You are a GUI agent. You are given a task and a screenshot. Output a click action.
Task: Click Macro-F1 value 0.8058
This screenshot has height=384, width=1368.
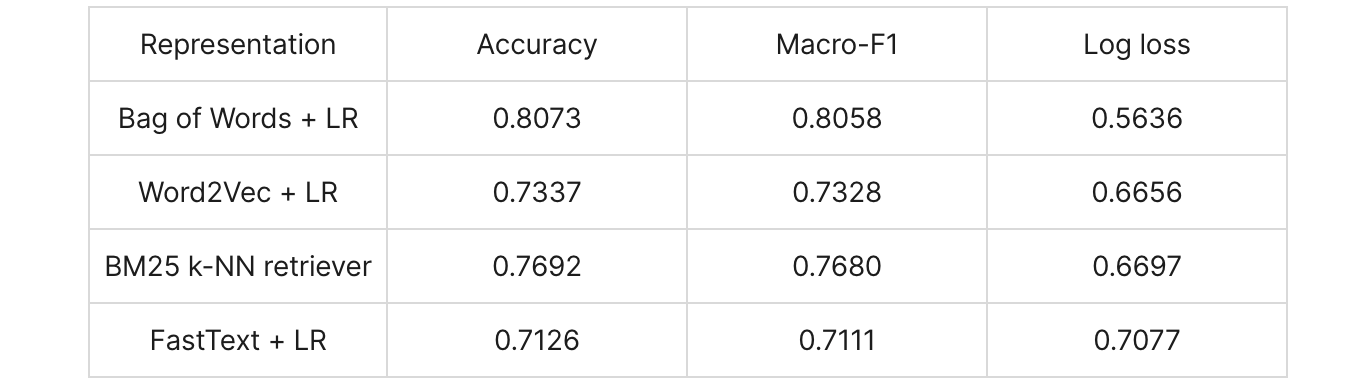[837, 118]
